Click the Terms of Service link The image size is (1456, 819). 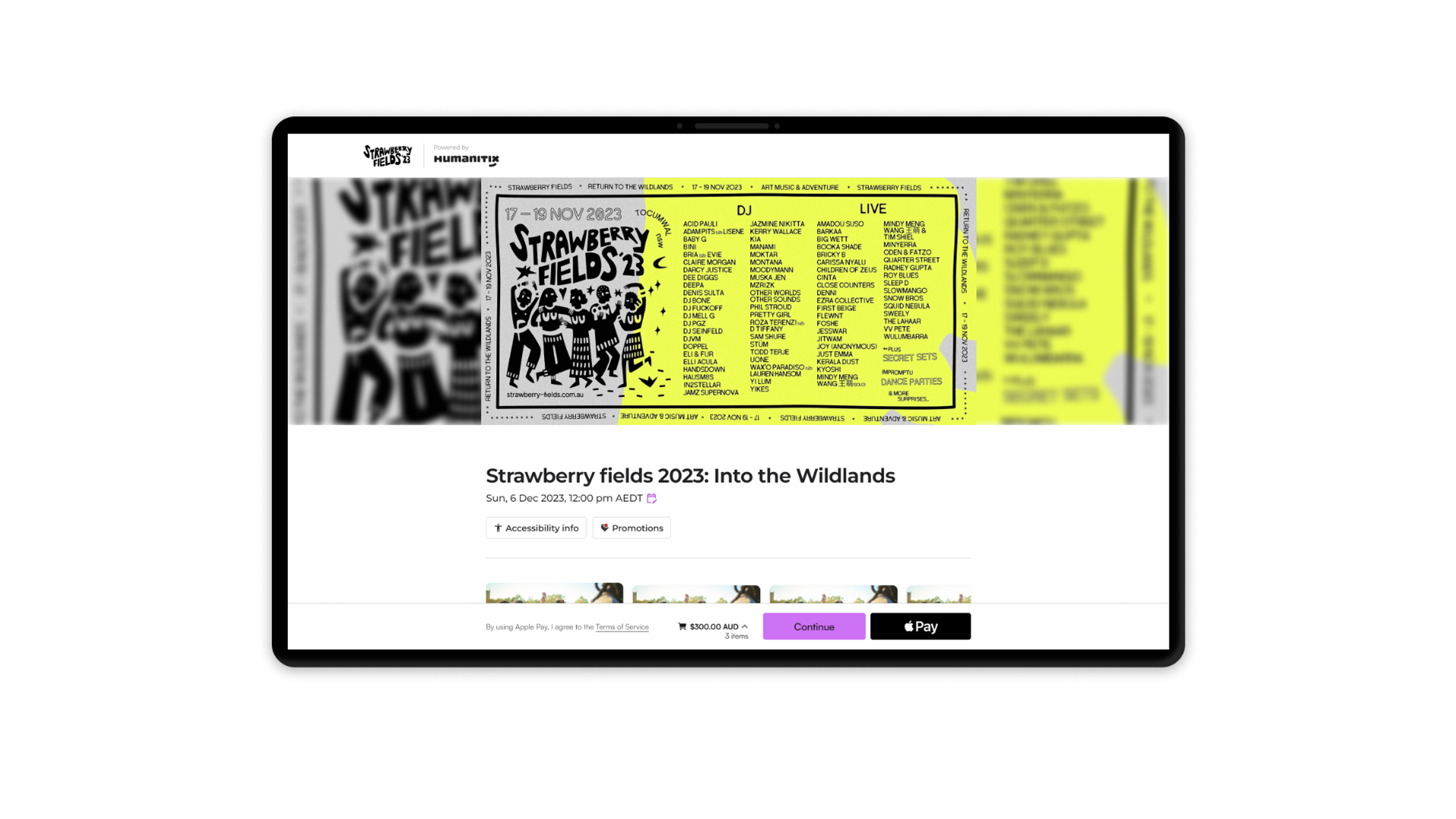click(621, 627)
